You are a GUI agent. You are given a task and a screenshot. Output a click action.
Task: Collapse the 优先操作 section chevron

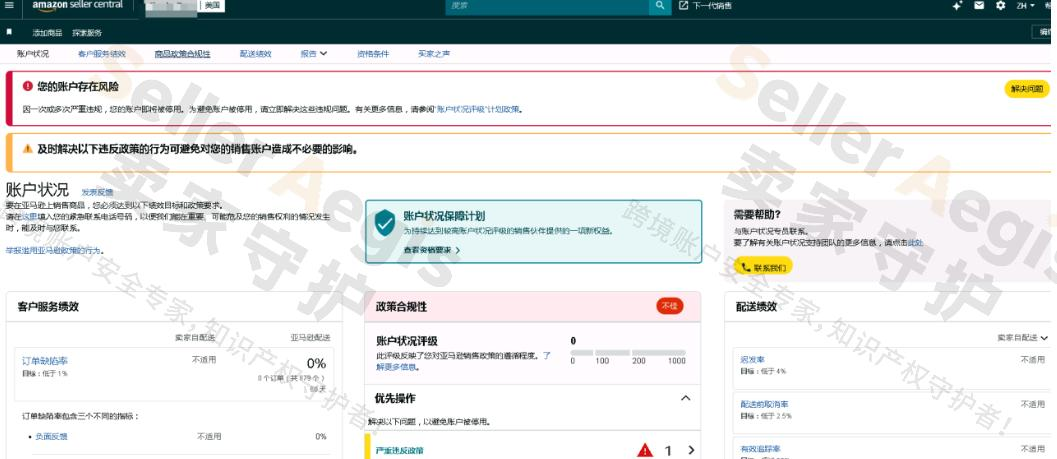[686, 398]
